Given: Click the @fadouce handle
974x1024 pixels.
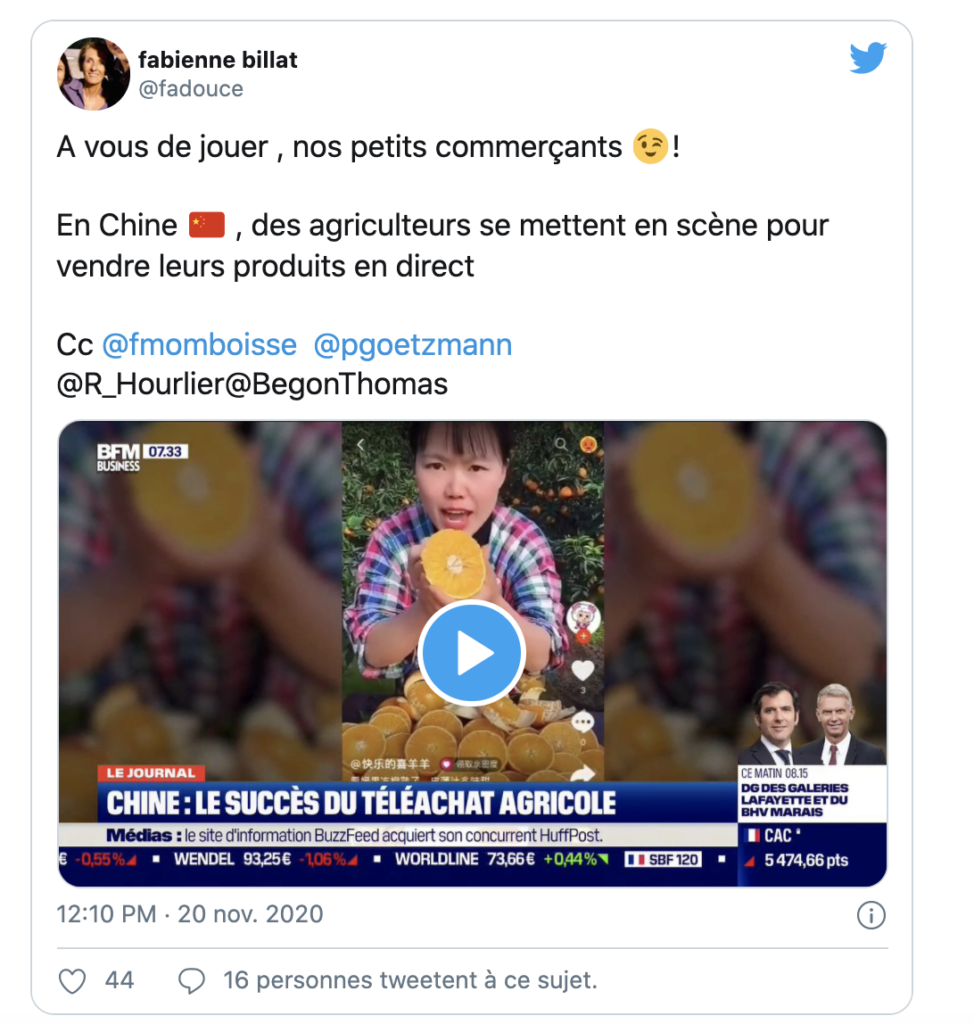Looking at the screenshot, I should [191, 88].
